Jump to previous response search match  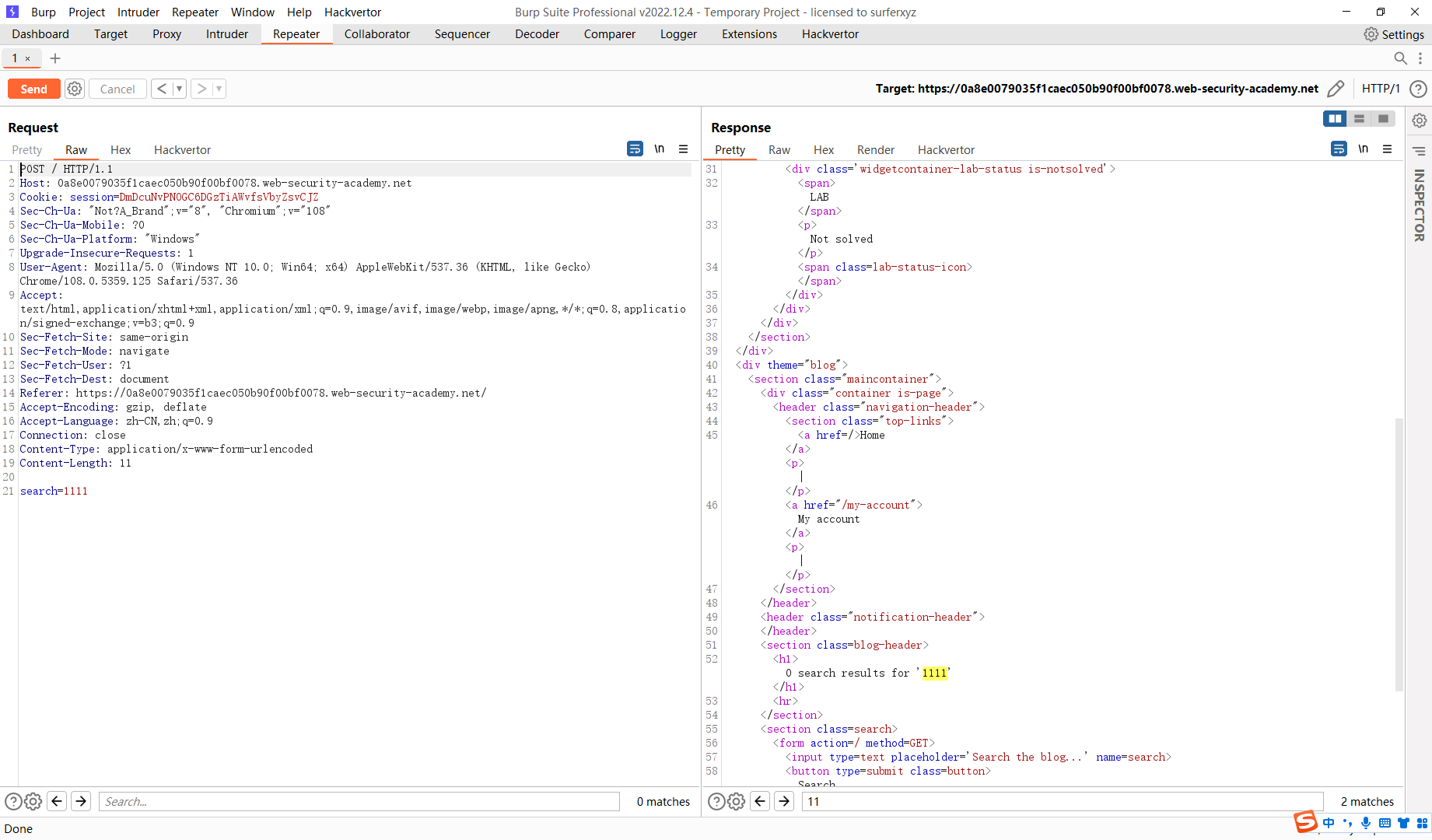[760, 801]
